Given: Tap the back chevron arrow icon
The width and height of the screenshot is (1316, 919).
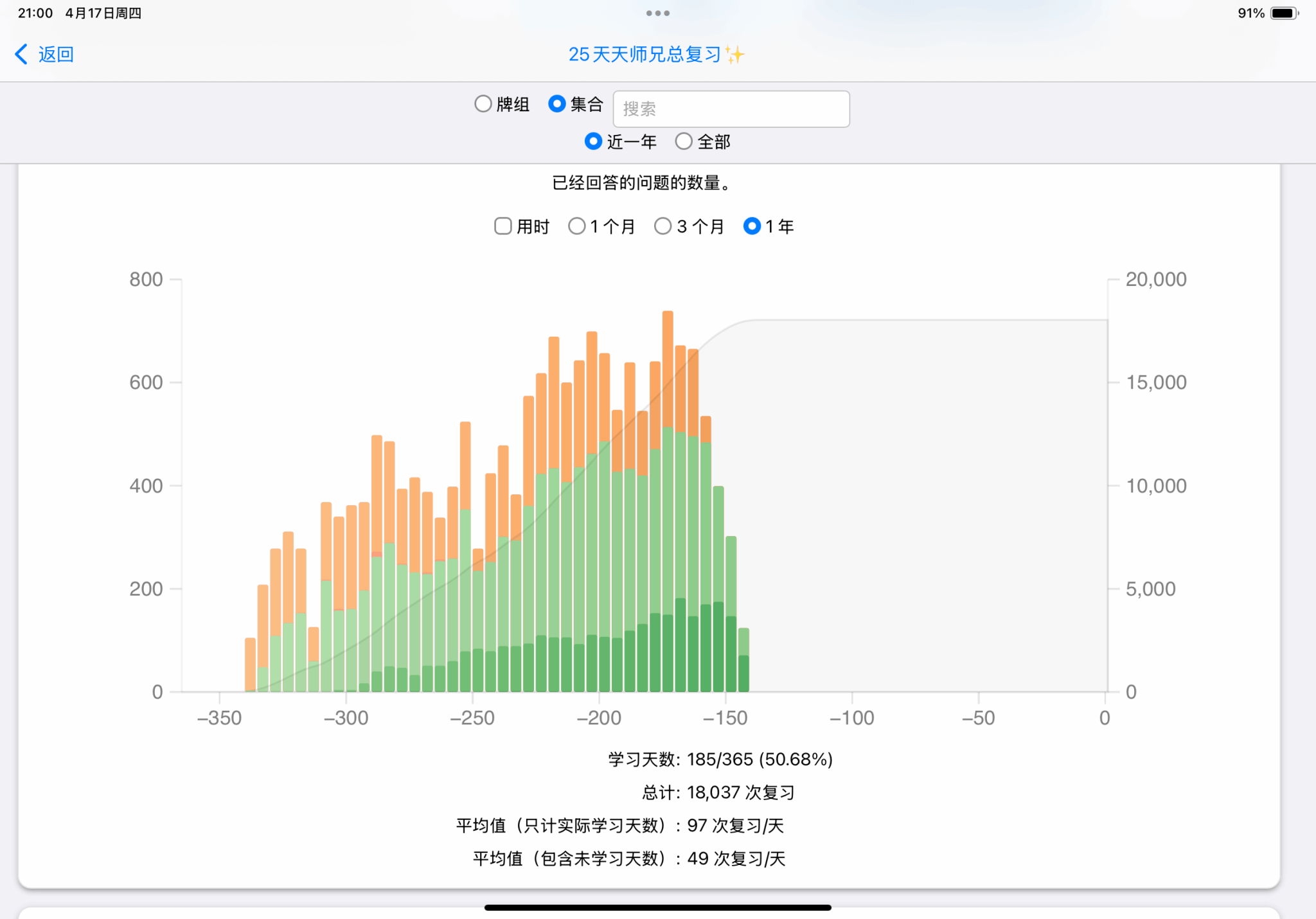Looking at the screenshot, I should [x=21, y=55].
